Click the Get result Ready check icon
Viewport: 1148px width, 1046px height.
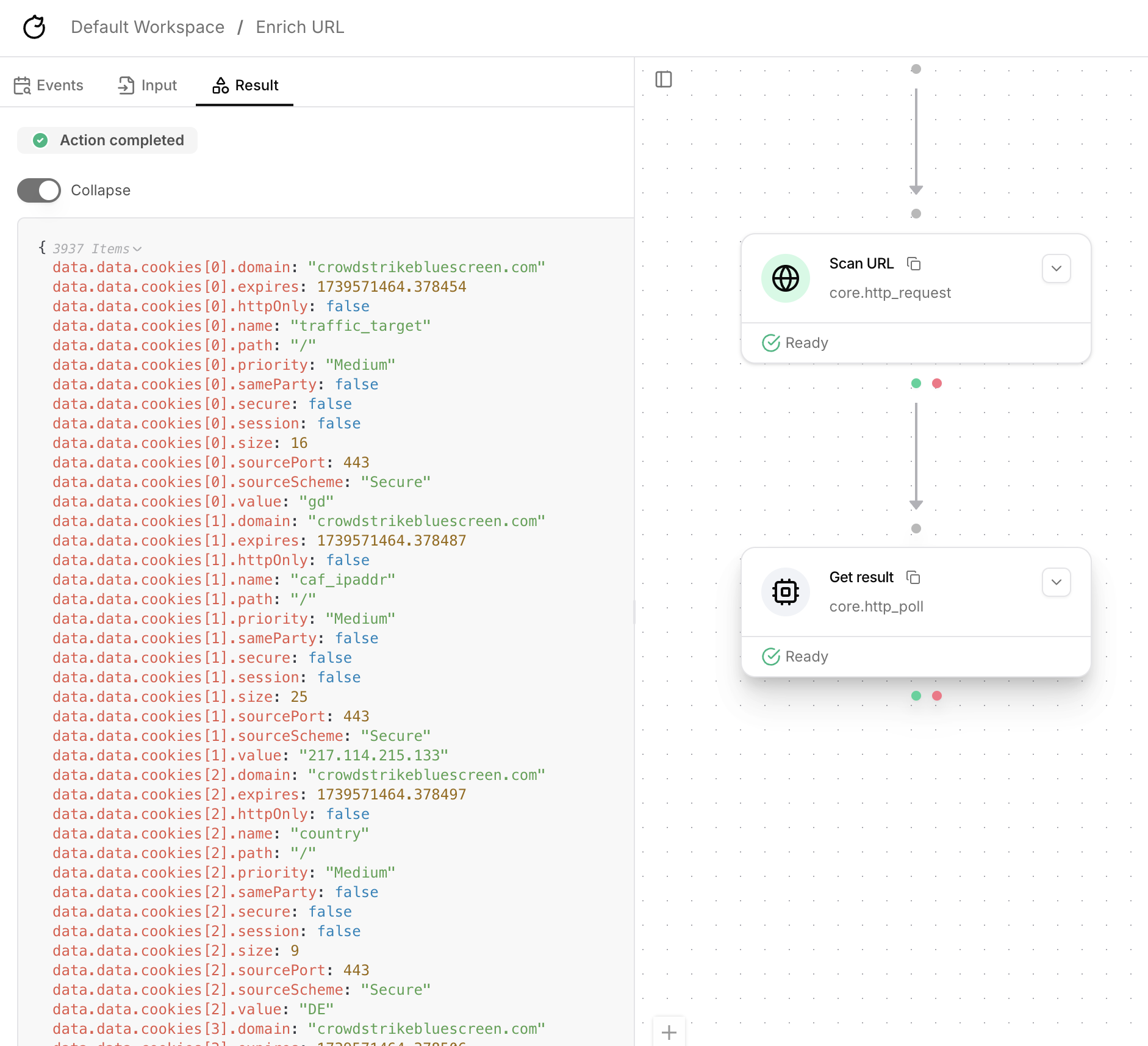[x=771, y=657]
